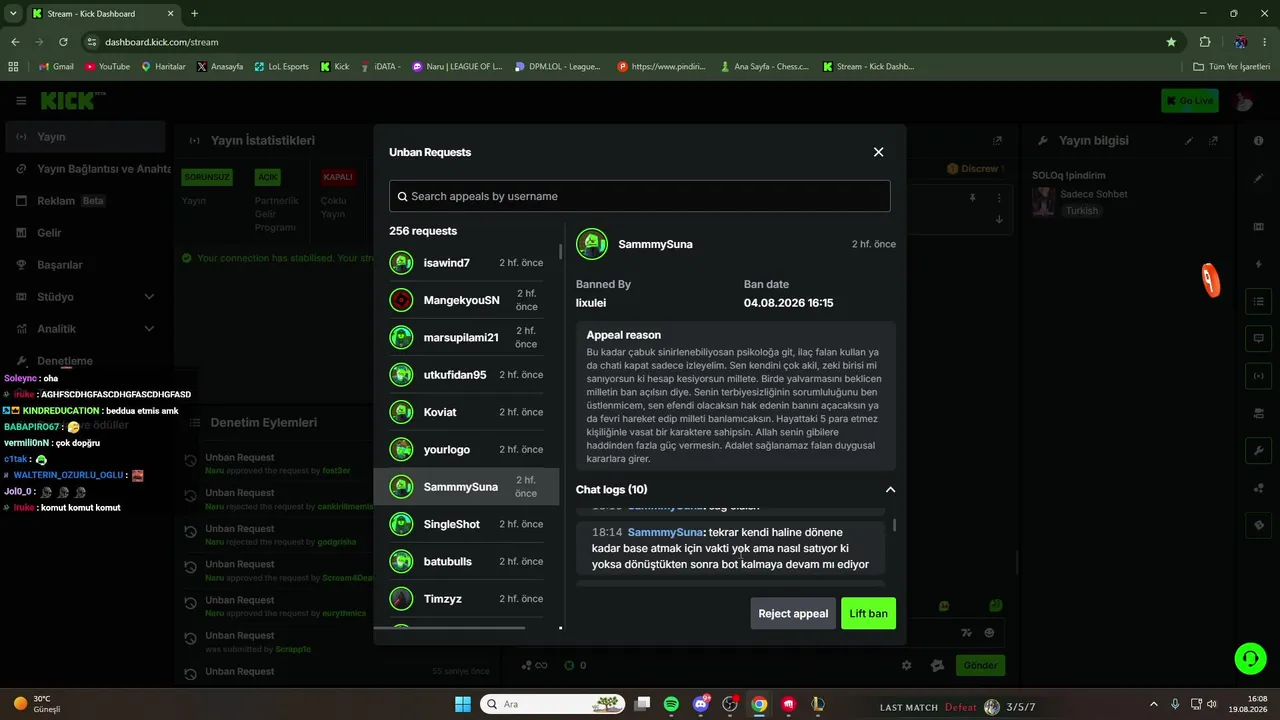1280x720 pixels.
Task: Open chat settings gear icon
Action: (907, 665)
